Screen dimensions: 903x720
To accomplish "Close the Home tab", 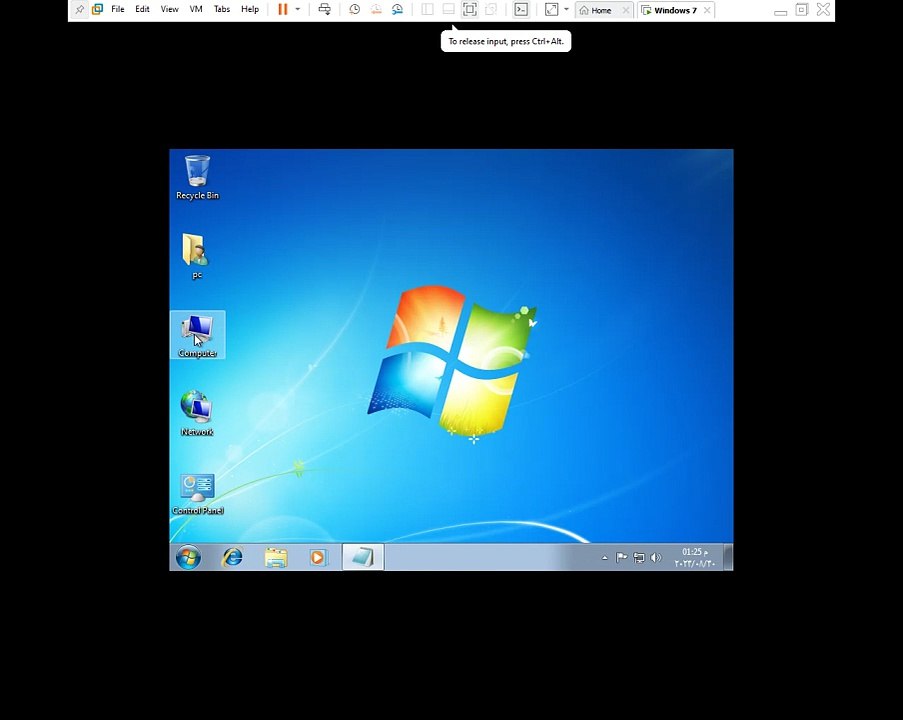I will click(x=626, y=10).
